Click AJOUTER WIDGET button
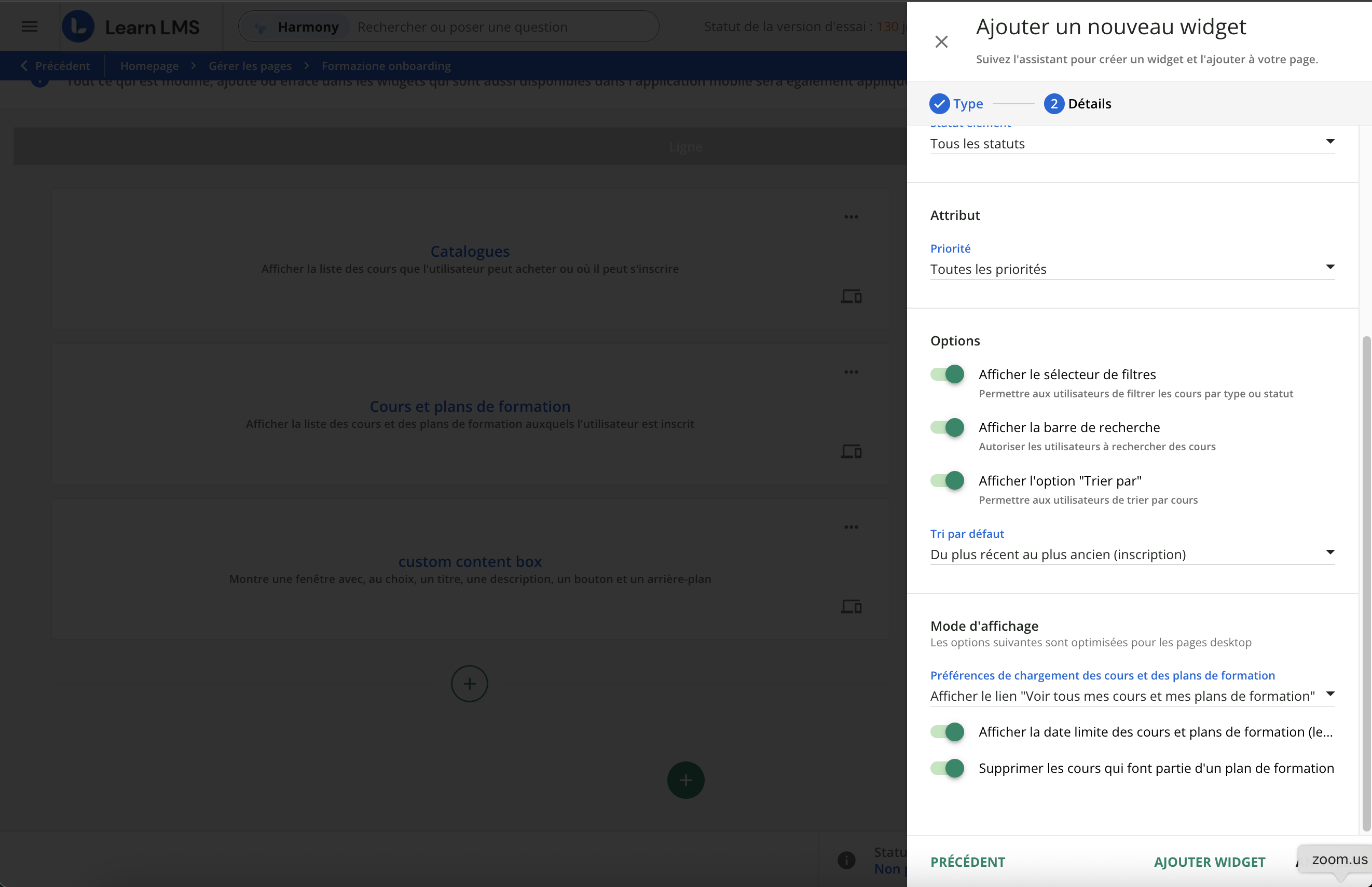 coord(1209,862)
